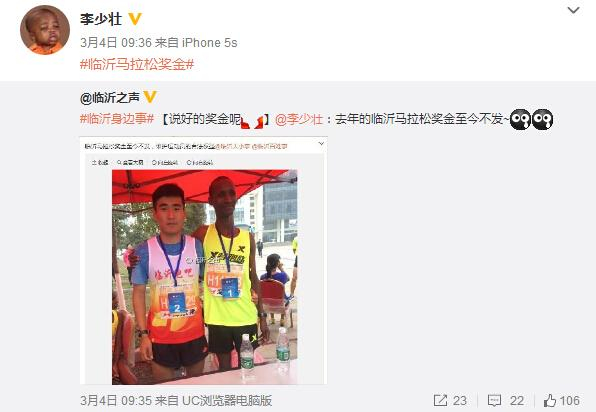Click verified V badge beside 临沂之声

[x=150, y=97]
